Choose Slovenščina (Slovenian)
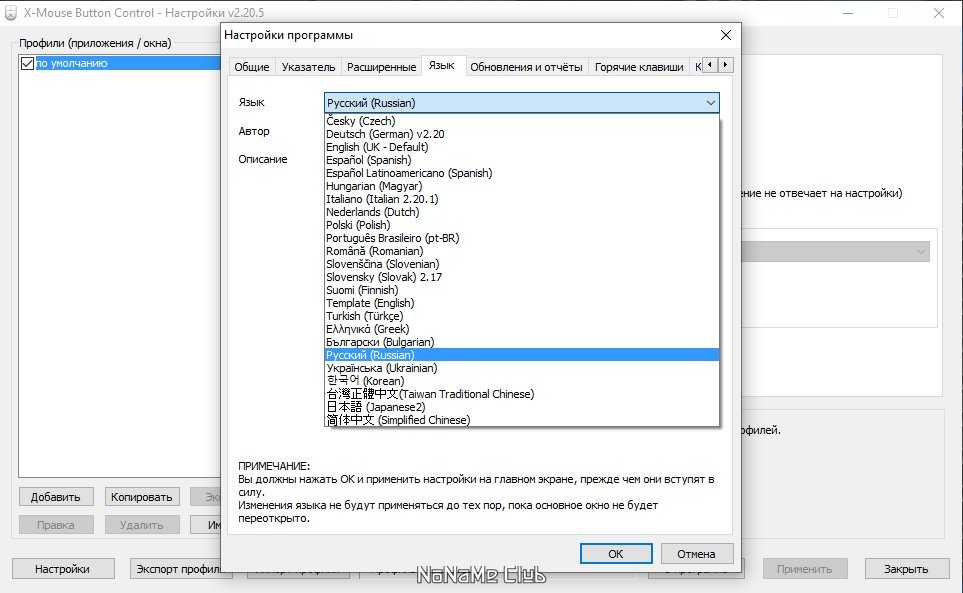This screenshot has height=593, width=963. click(521, 264)
